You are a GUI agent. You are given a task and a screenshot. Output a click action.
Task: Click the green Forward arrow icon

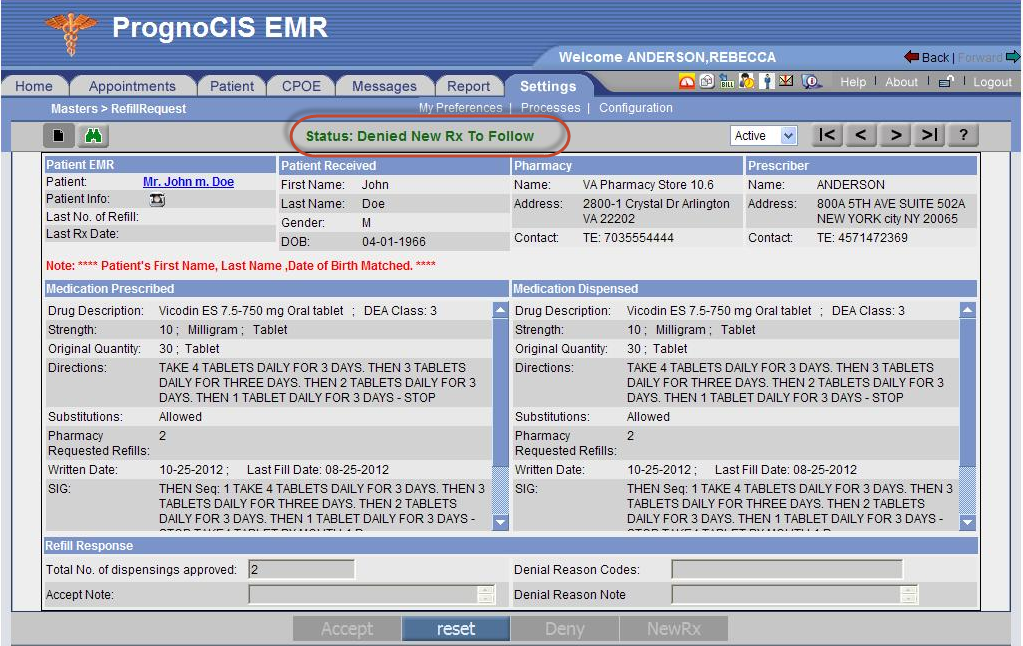[1013, 57]
